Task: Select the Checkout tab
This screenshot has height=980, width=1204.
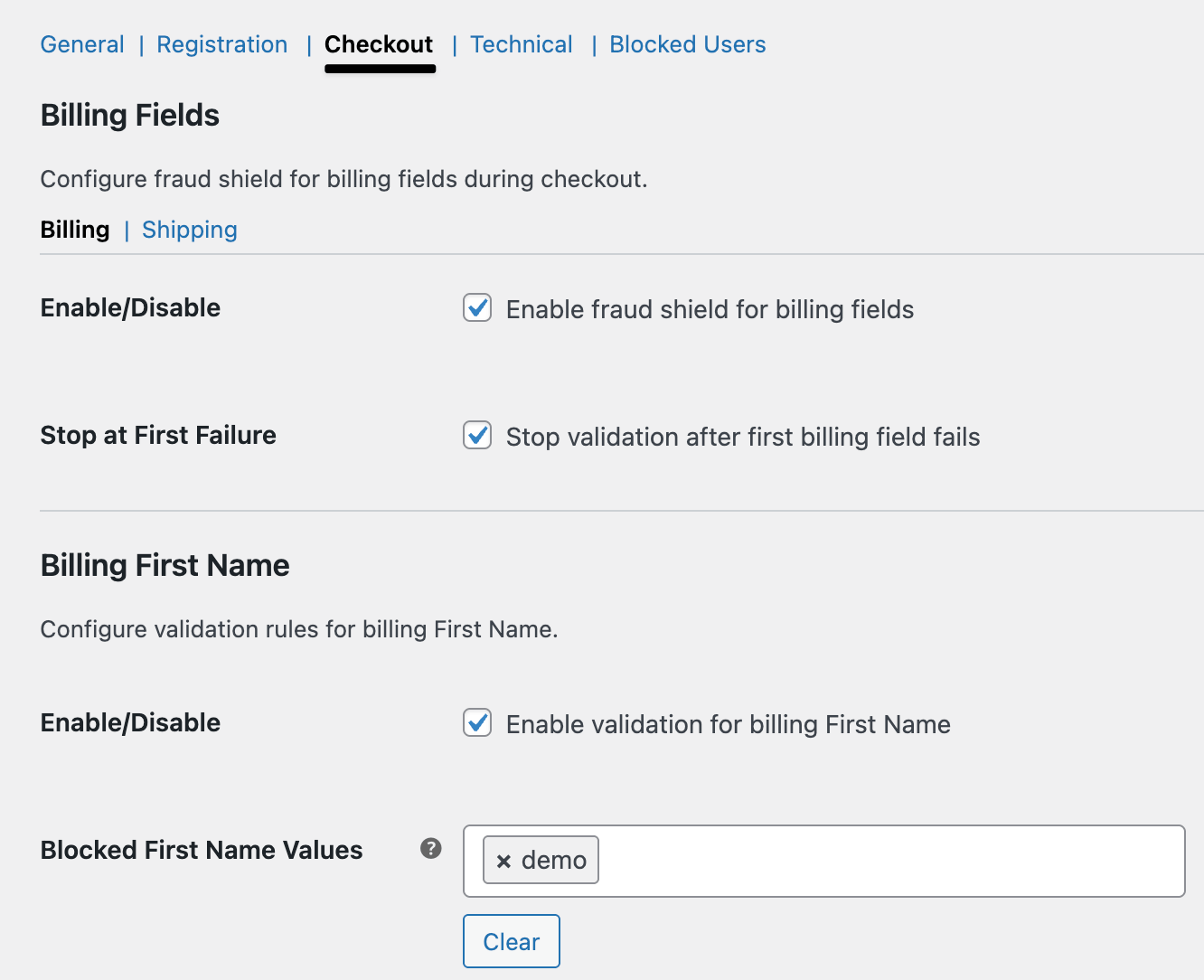Action: (379, 44)
